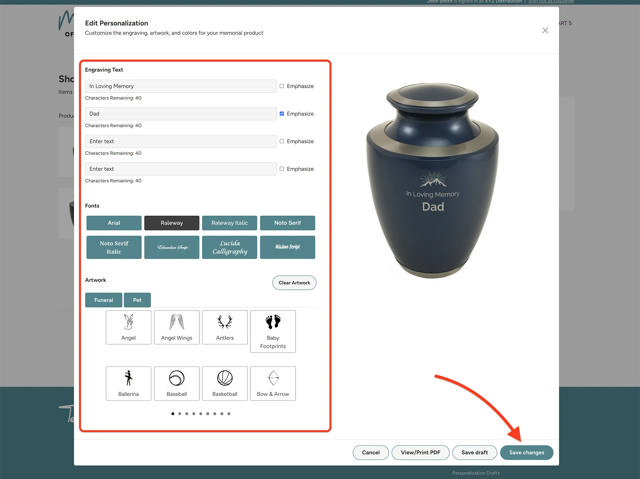Pick the Antlers artwork tile
The width and height of the screenshot is (640, 479).
(225, 327)
